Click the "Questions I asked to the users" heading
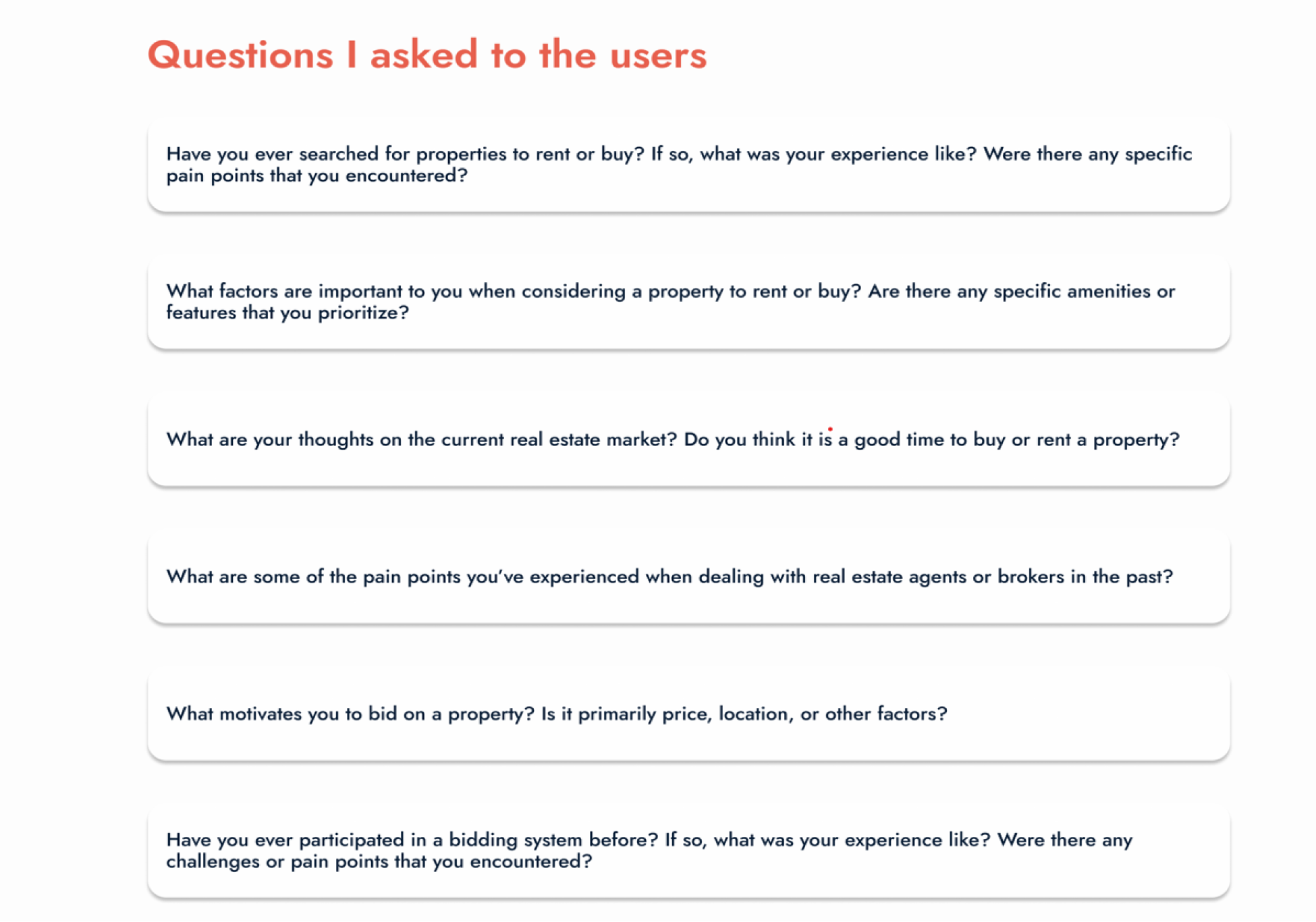1316x922 pixels. coord(427,55)
